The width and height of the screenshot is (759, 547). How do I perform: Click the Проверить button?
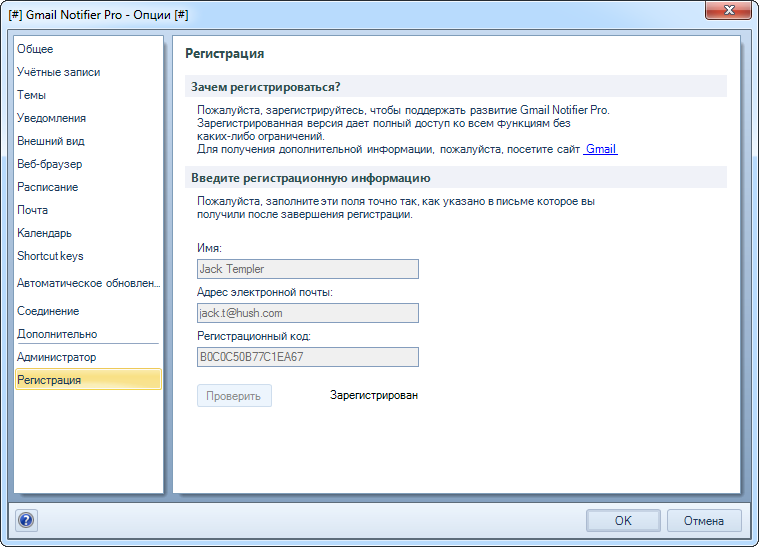(x=234, y=395)
